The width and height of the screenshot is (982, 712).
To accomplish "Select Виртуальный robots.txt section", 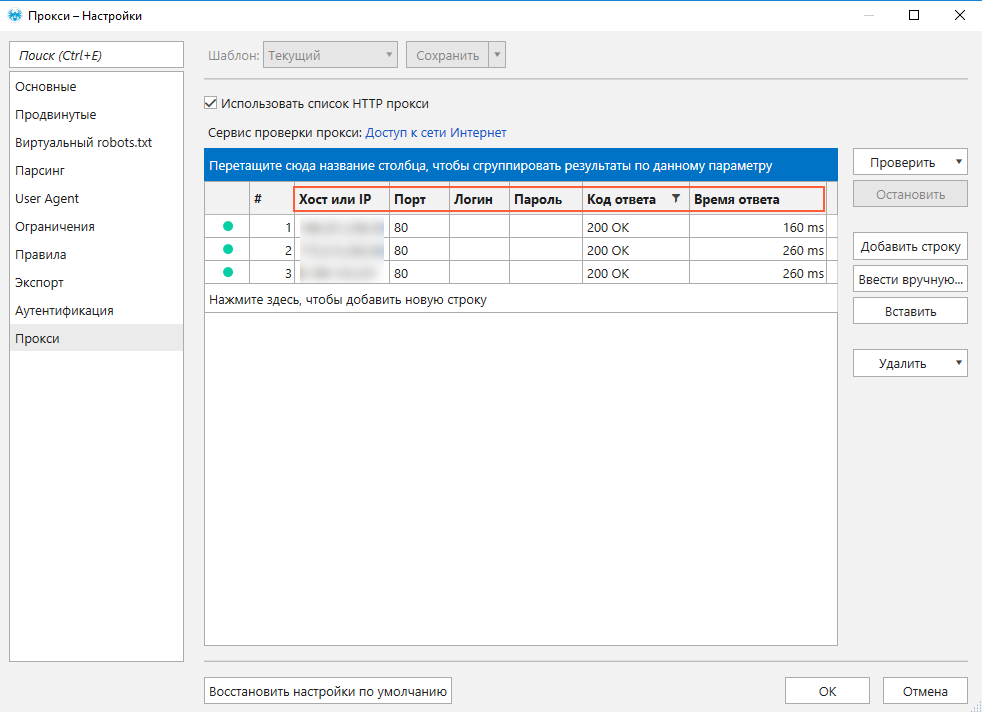I will coord(96,142).
